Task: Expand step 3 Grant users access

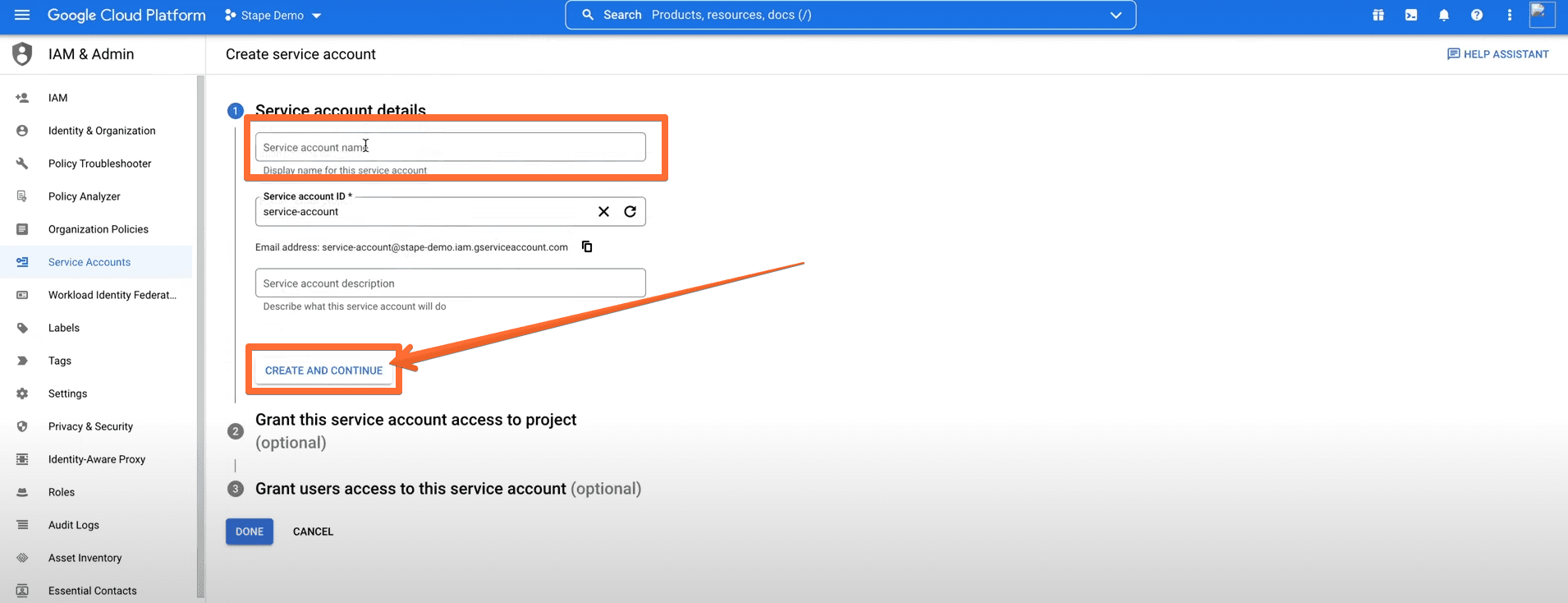Action: (x=447, y=489)
